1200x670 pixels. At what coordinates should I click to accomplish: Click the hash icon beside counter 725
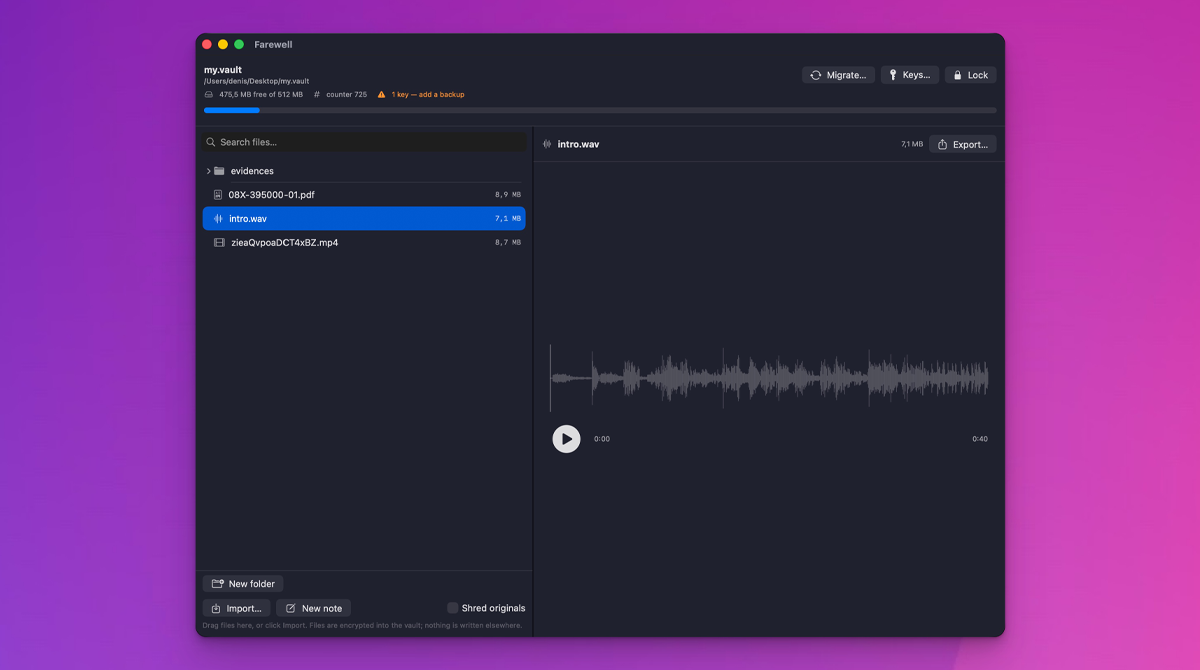coord(317,95)
